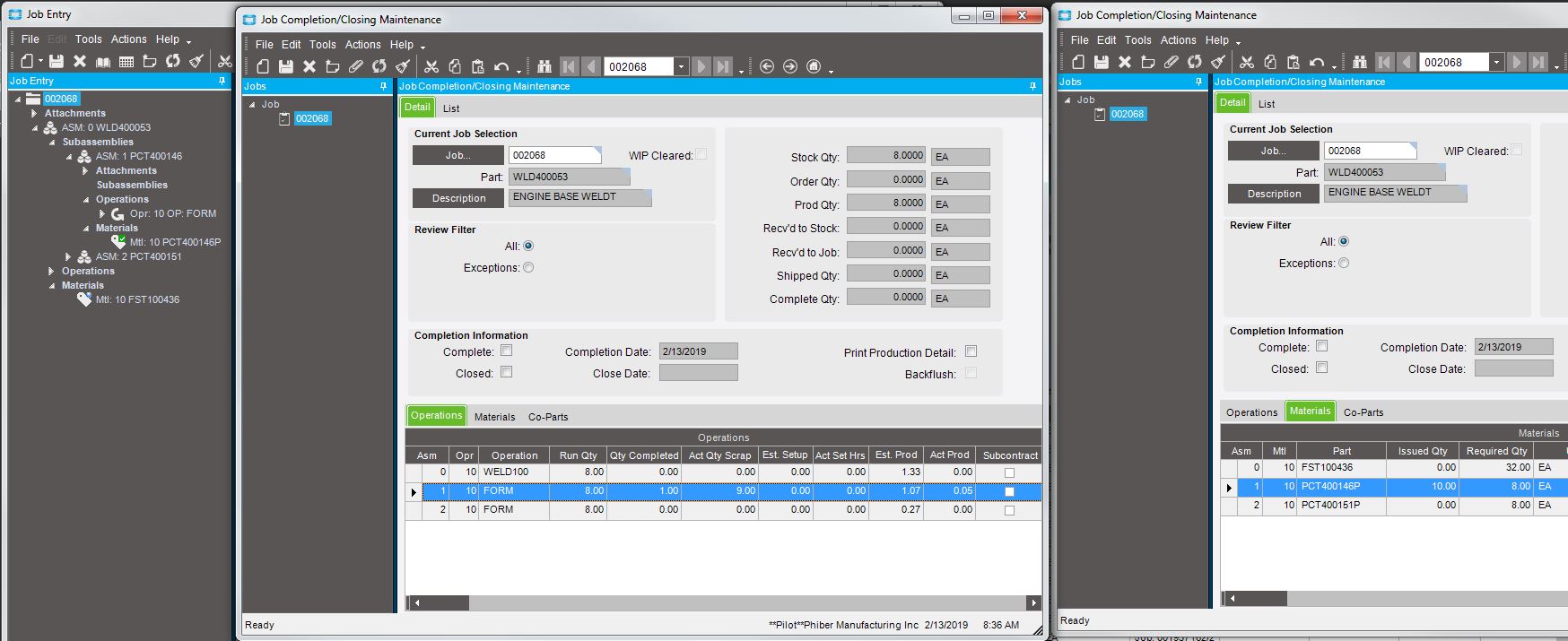Click the Attachment paperclip icon in center toolbar
Viewport: 1568px width, 641px height.
356,66
